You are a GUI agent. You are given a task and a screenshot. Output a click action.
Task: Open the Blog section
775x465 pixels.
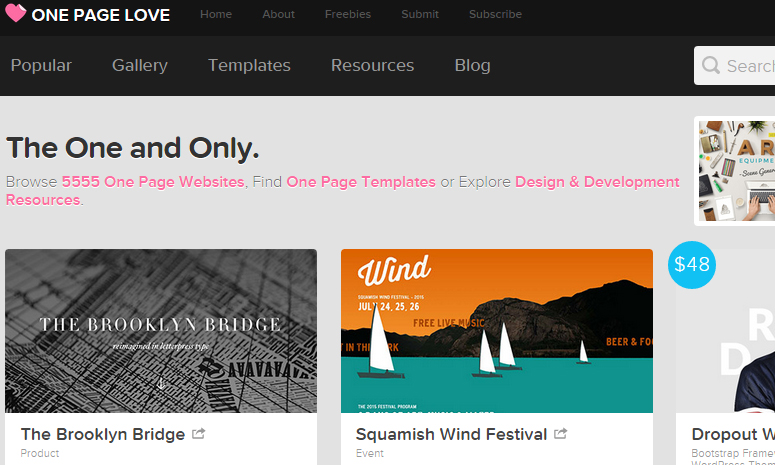coord(473,65)
